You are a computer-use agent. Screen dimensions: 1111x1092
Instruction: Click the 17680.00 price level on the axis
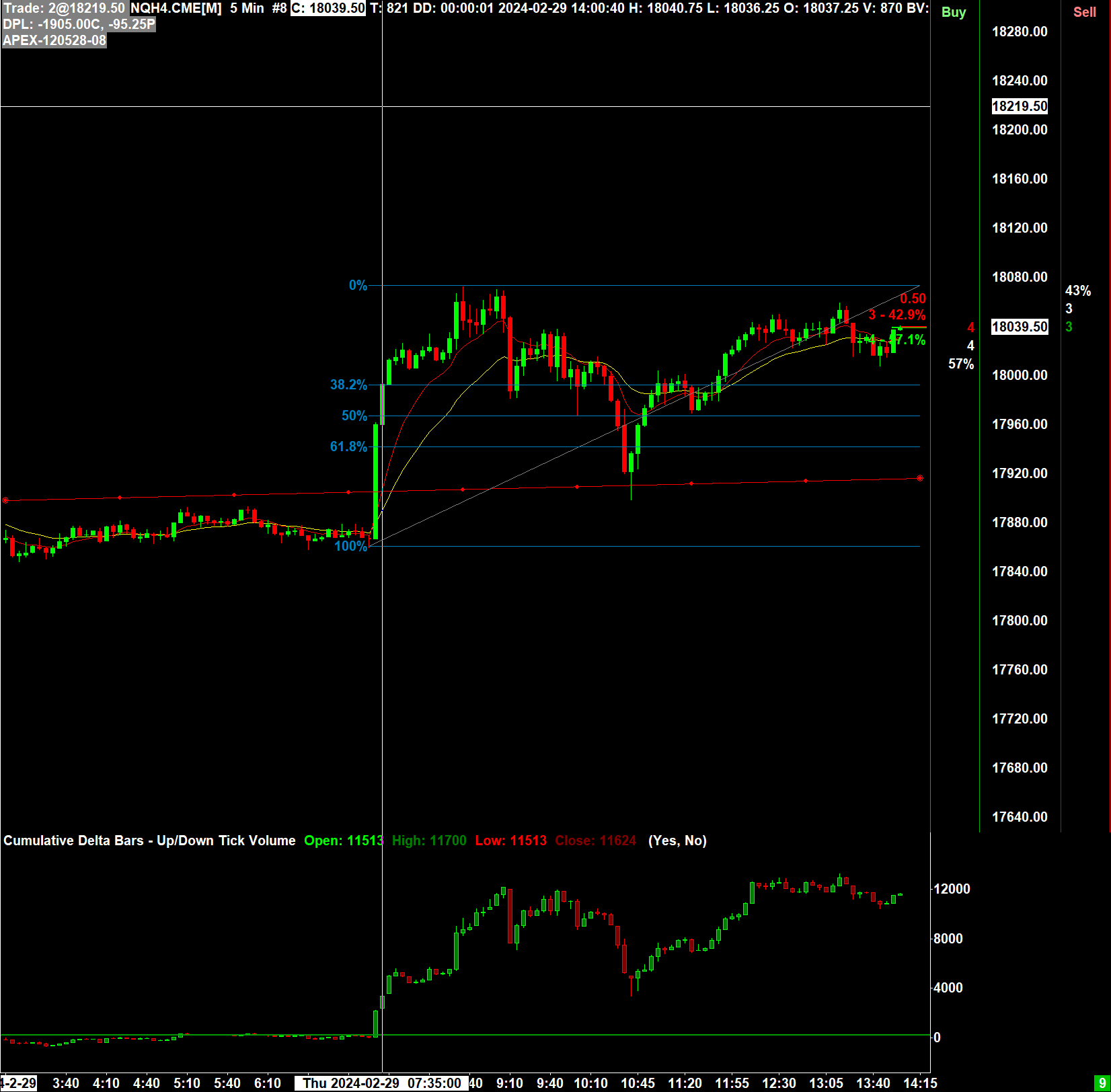click(1020, 768)
